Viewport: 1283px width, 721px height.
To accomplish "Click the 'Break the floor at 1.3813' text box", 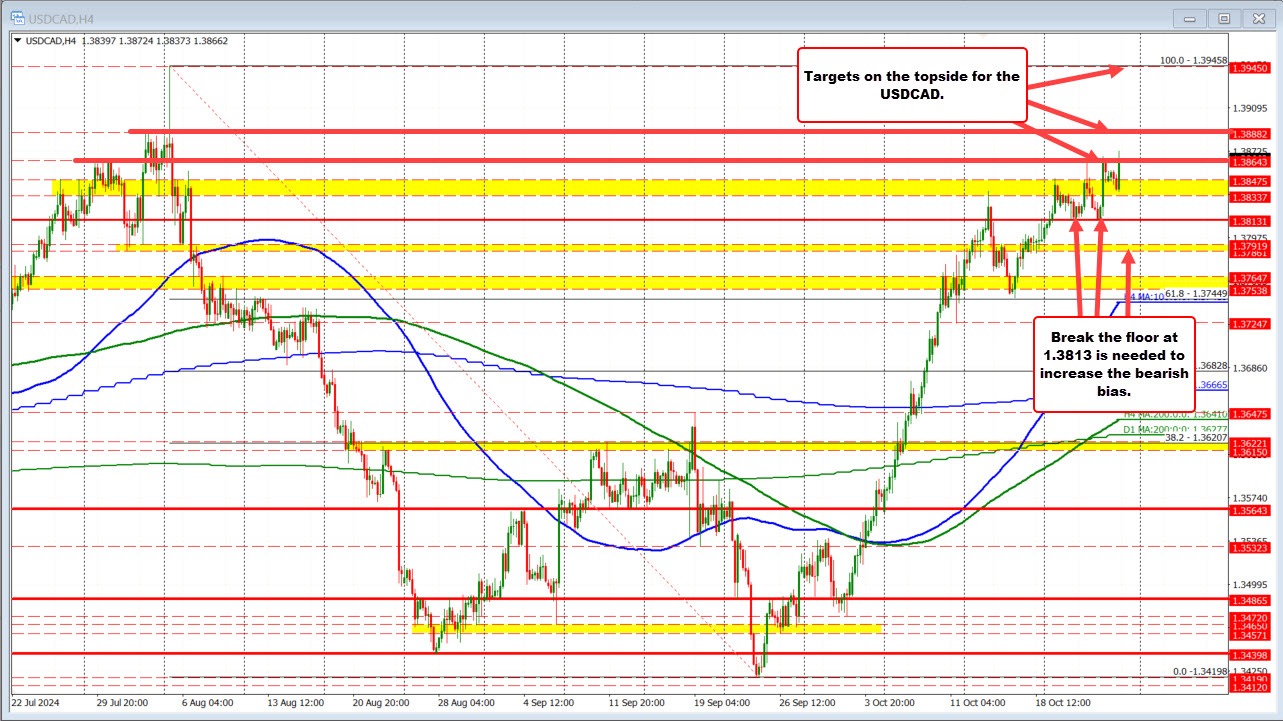I will pyautogui.click(x=1114, y=364).
